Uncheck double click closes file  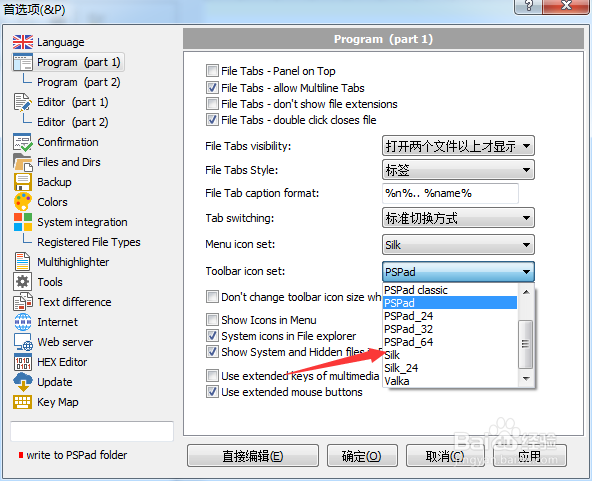click(x=212, y=120)
